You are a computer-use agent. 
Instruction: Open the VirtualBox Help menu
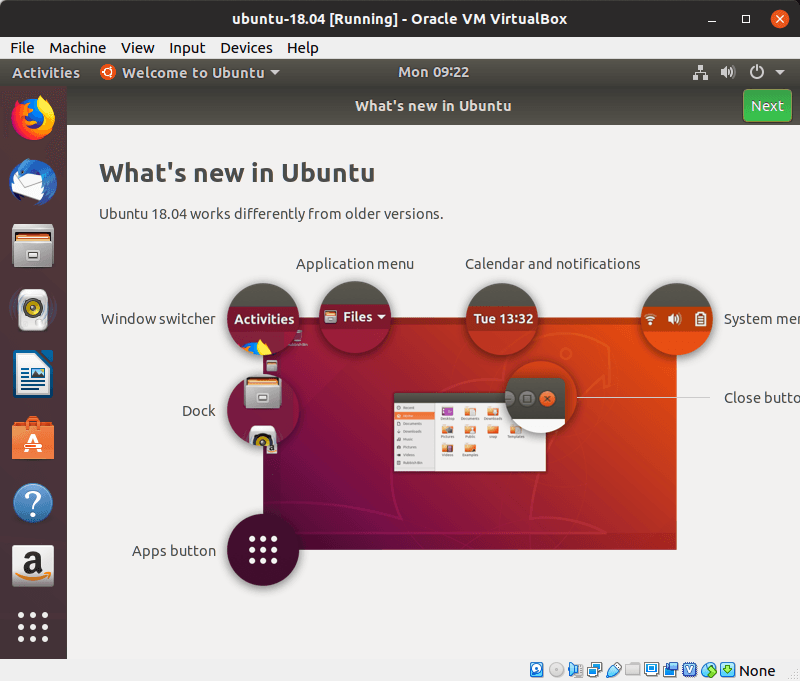pyautogui.click(x=303, y=48)
